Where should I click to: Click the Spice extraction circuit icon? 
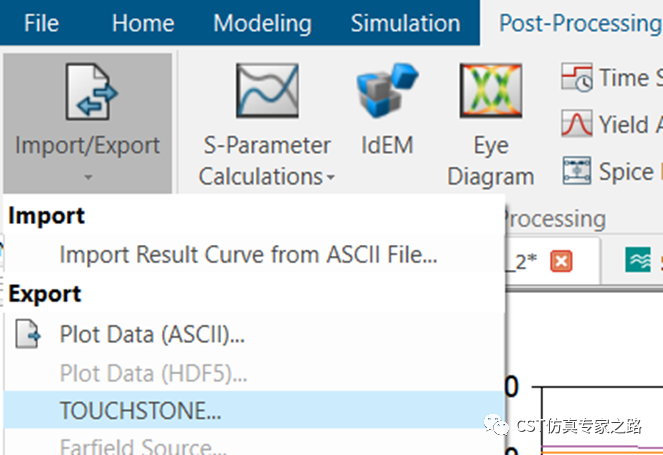(x=576, y=170)
